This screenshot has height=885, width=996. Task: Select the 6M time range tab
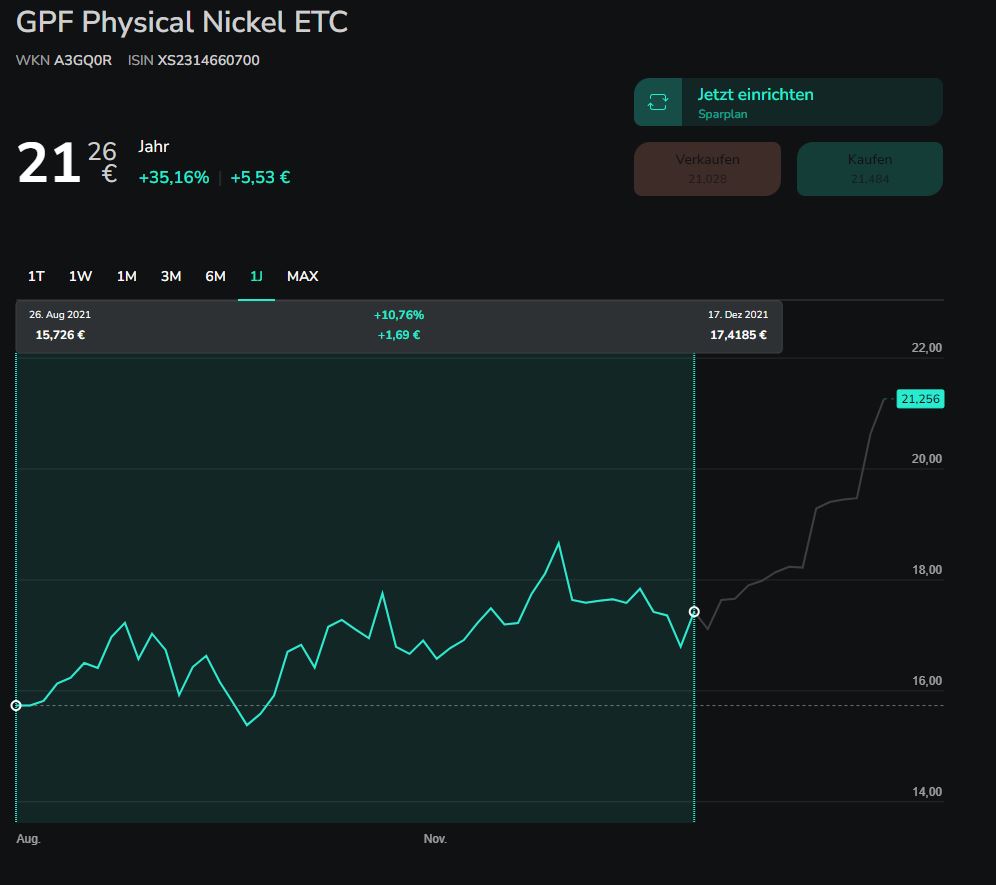click(215, 276)
